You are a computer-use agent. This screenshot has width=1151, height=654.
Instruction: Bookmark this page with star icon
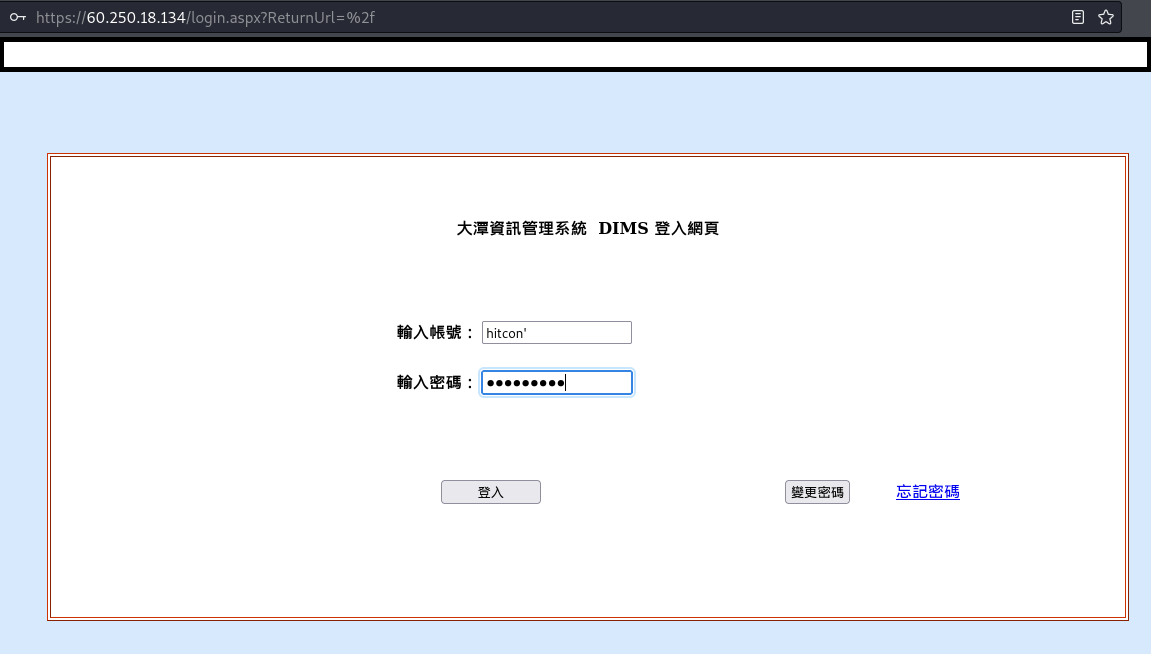coord(1106,17)
